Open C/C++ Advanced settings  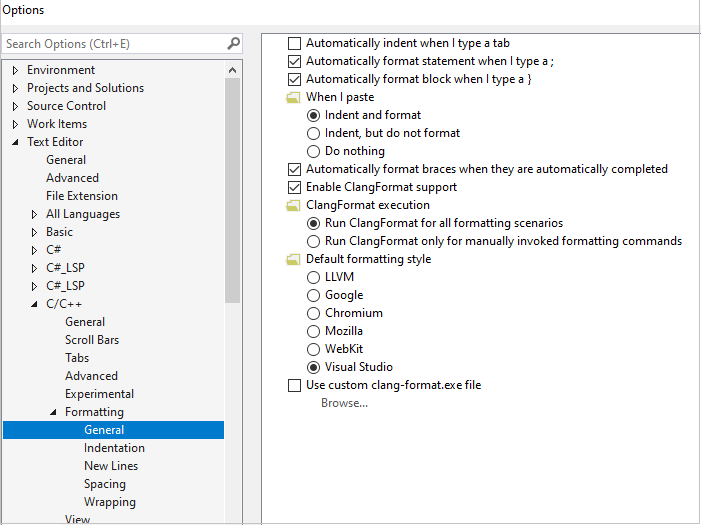point(91,376)
